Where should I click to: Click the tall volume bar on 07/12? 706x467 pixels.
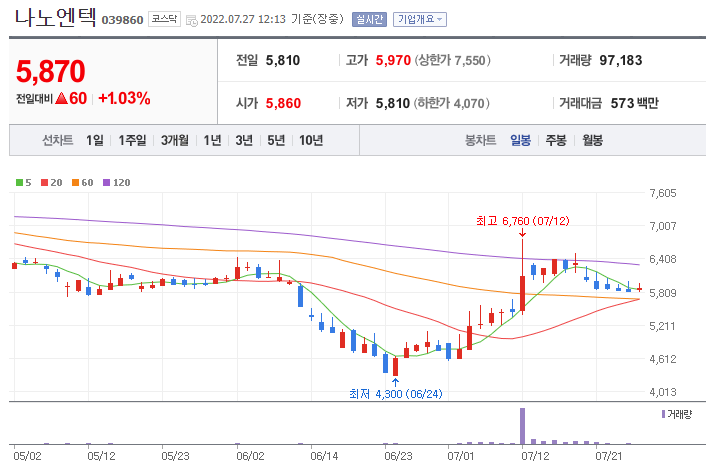tap(522, 426)
